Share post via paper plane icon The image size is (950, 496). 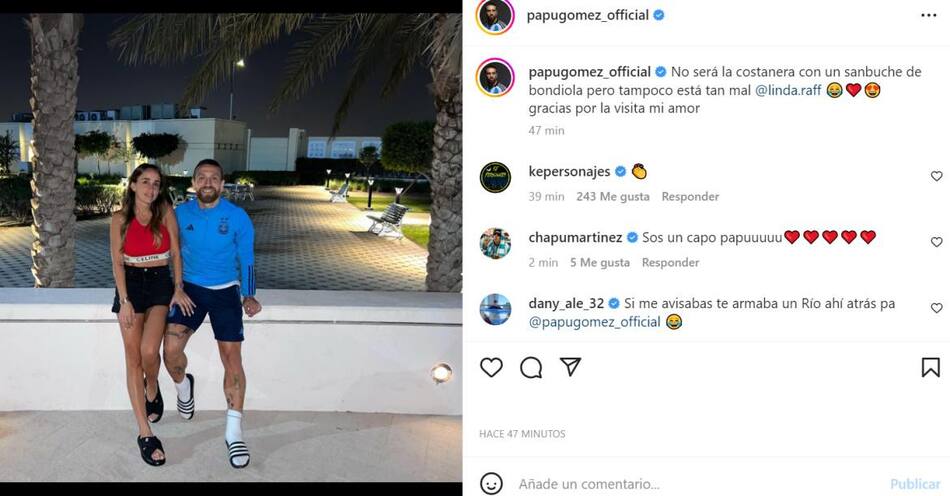coord(570,366)
